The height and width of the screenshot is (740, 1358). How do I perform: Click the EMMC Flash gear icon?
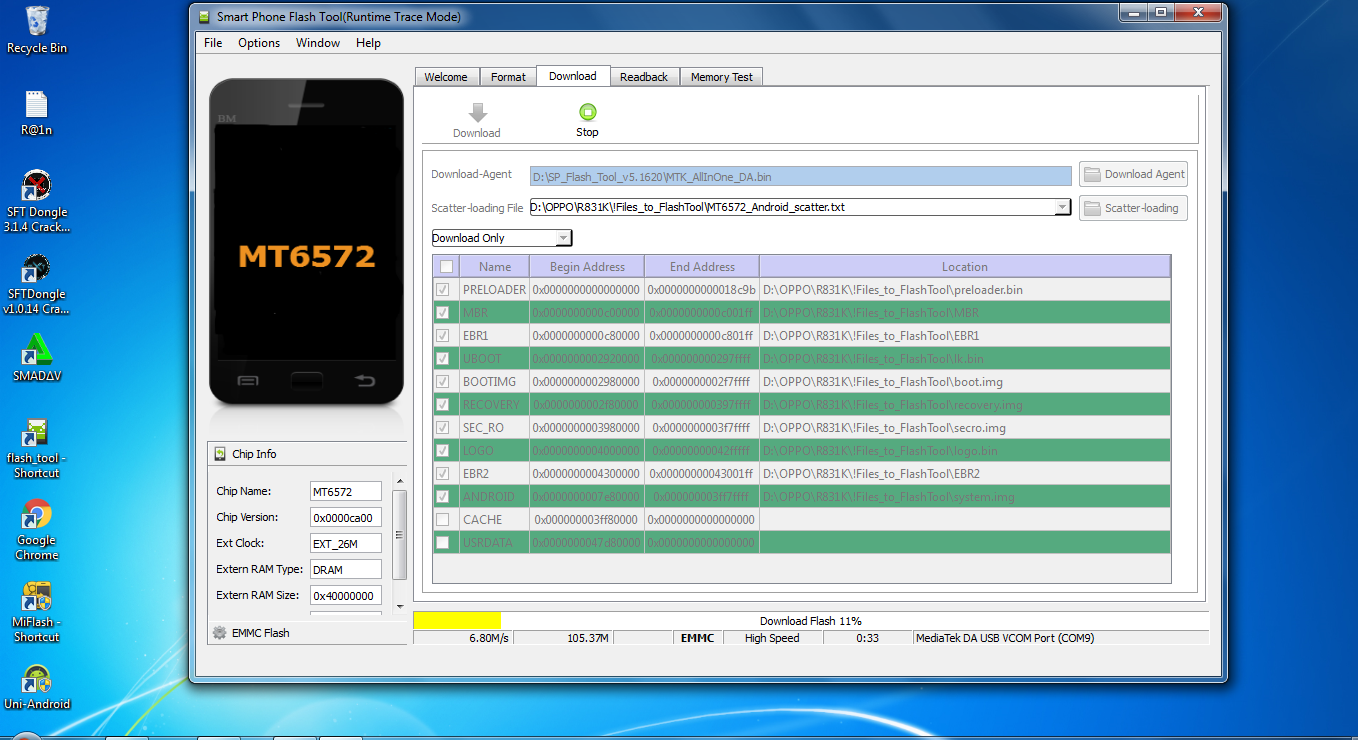point(219,633)
